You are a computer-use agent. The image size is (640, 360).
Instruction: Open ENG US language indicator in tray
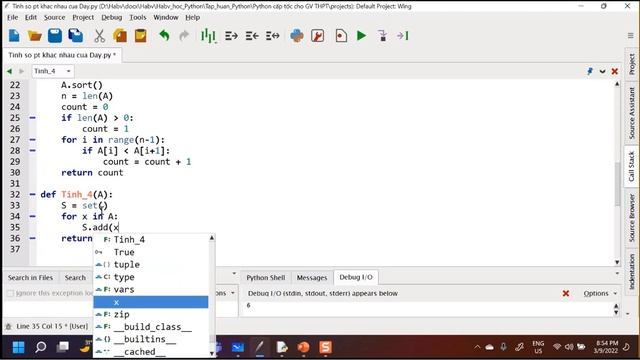(538, 347)
